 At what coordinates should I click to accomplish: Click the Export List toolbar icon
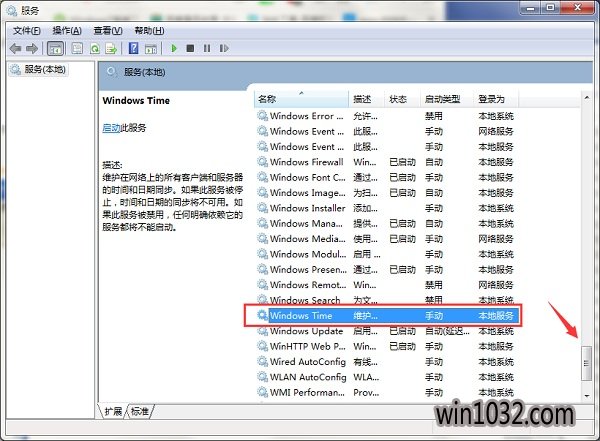pos(112,48)
